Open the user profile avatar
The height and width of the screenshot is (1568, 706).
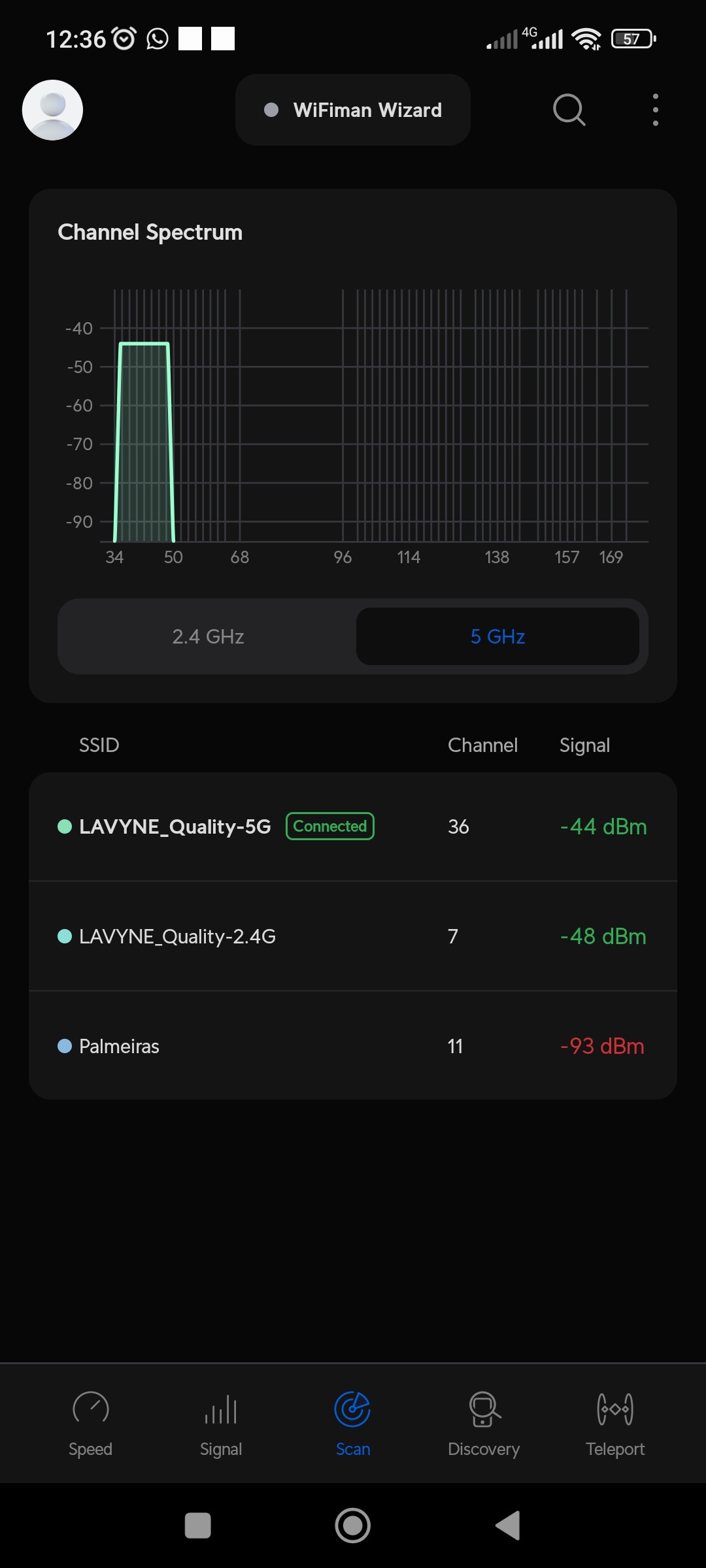coord(52,110)
